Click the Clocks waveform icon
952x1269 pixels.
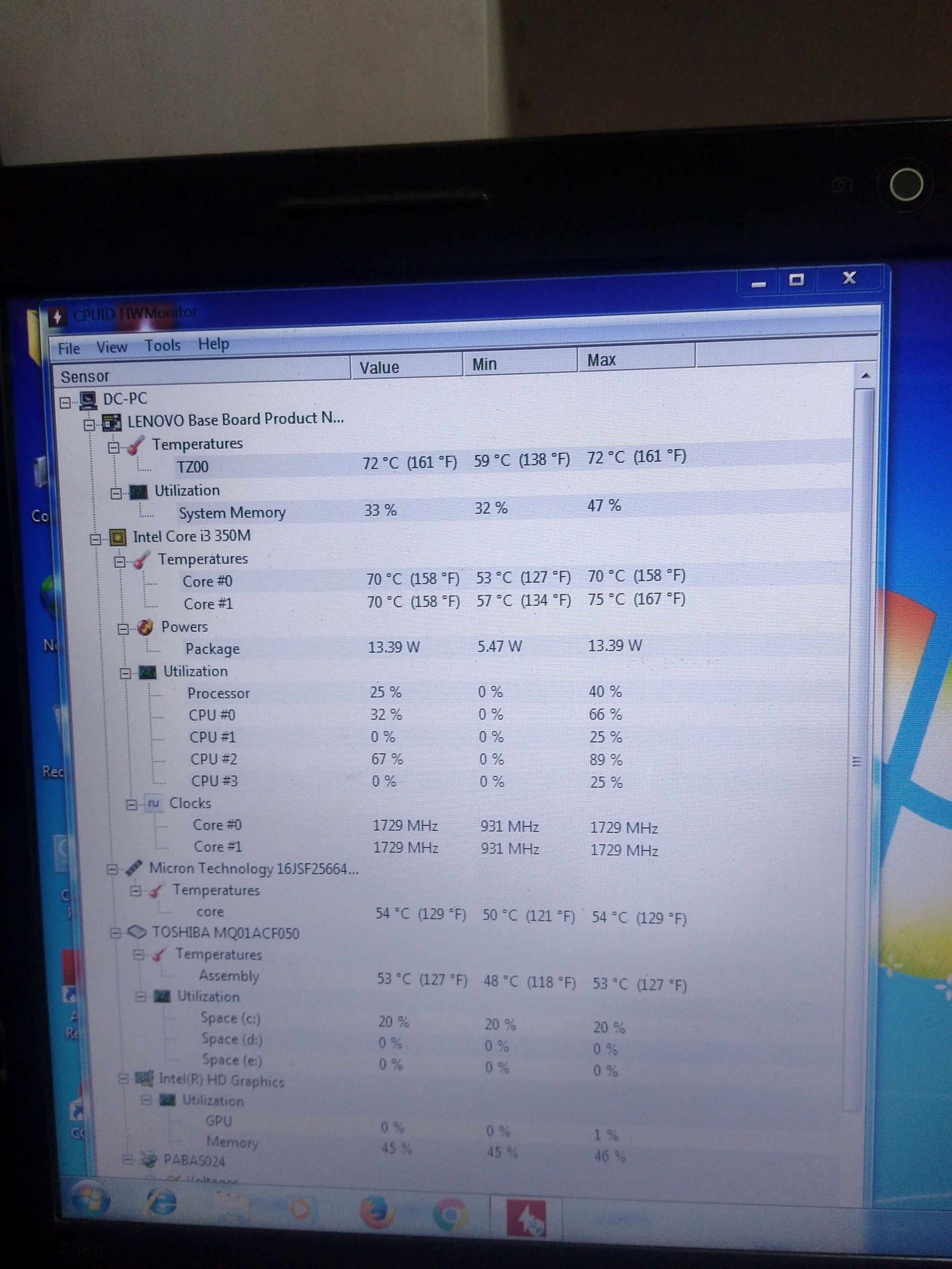point(153,804)
